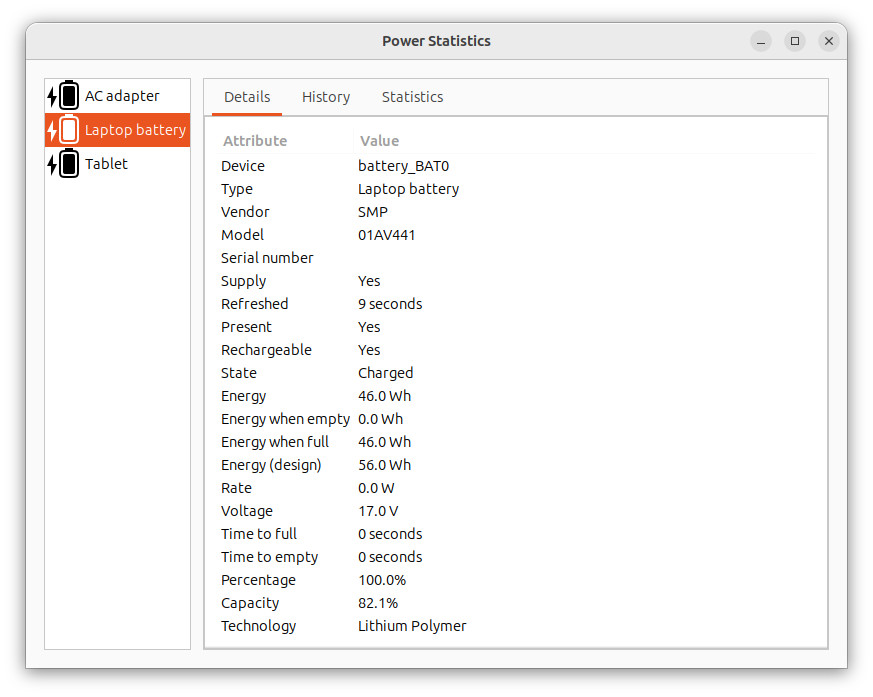Image resolution: width=873 pixels, height=697 pixels.
Task: Minimize the Power Statistics window
Action: point(761,41)
